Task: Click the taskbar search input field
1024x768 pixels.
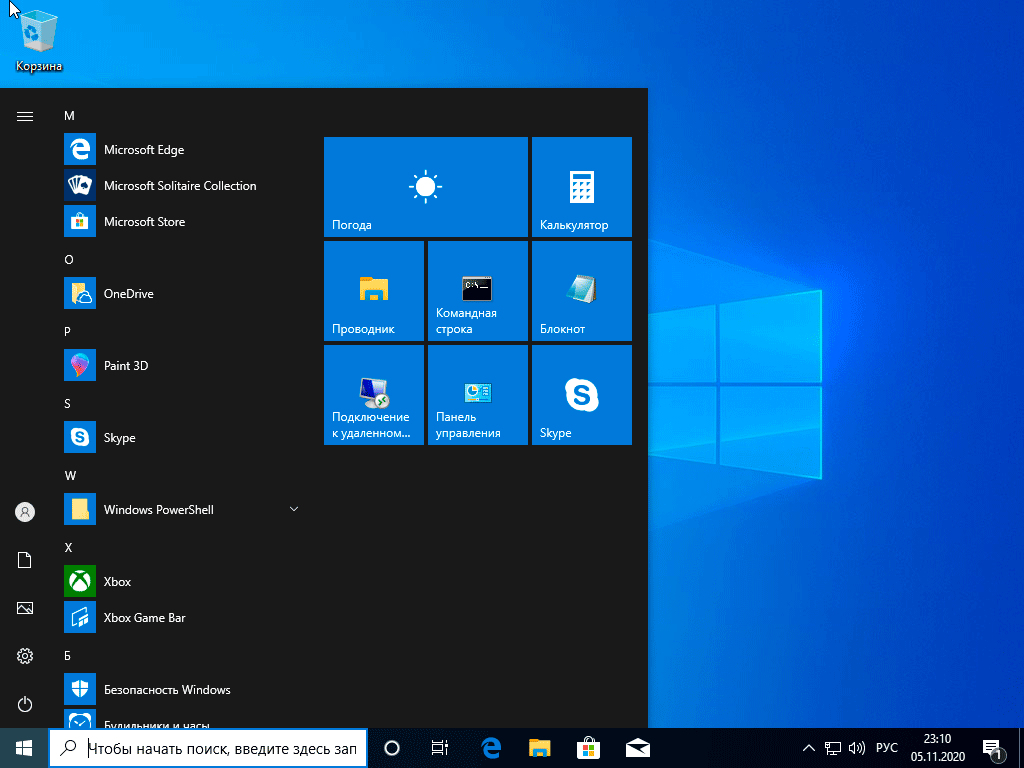Action: pyautogui.click(x=220, y=748)
